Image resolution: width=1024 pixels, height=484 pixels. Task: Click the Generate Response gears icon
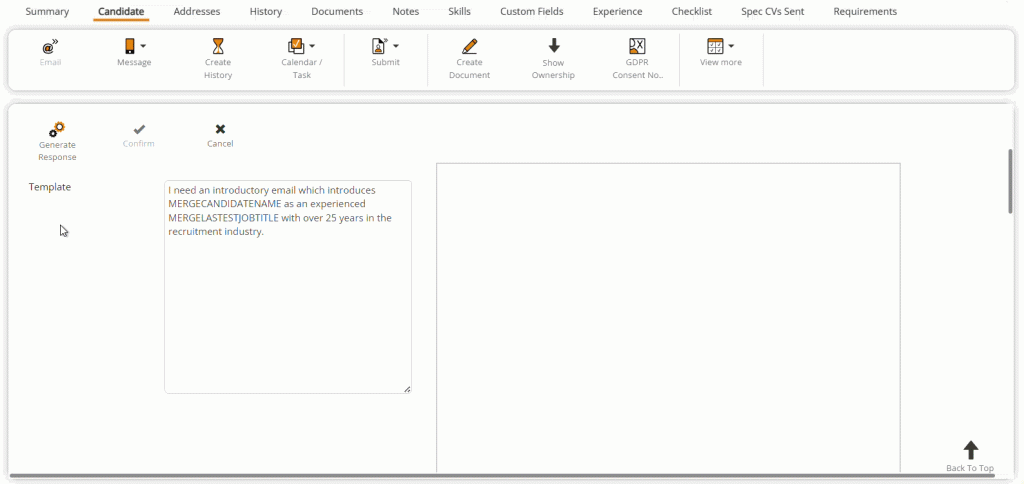coord(57,130)
